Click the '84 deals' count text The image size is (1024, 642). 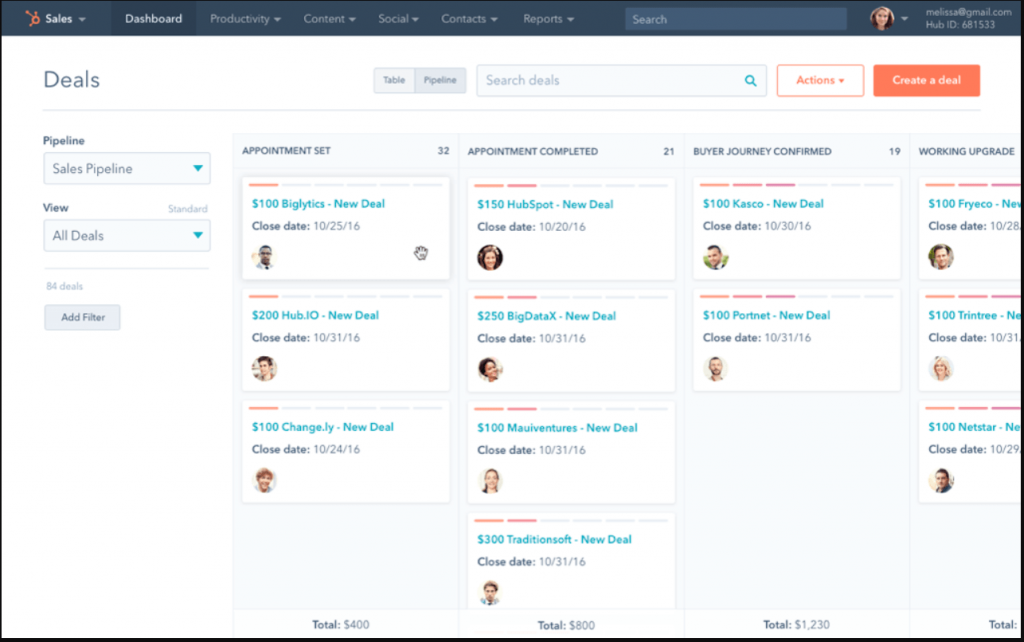click(x=64, y=286)
